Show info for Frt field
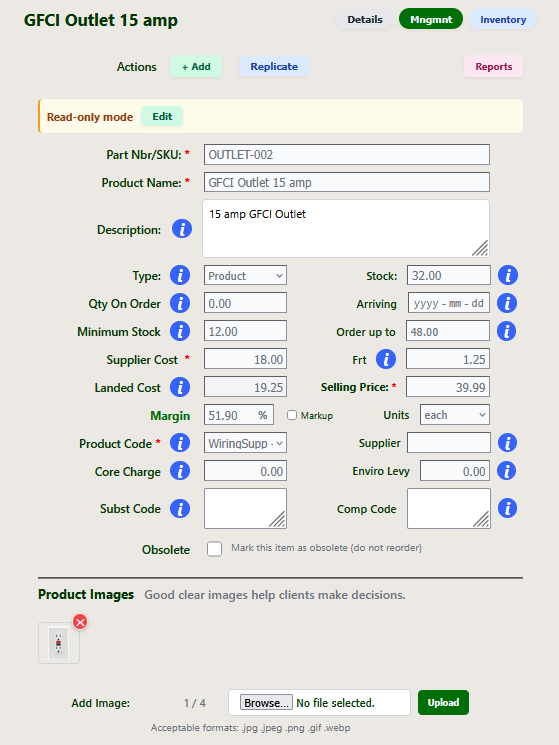Screen dimensions: 559x745 (386, 359)
